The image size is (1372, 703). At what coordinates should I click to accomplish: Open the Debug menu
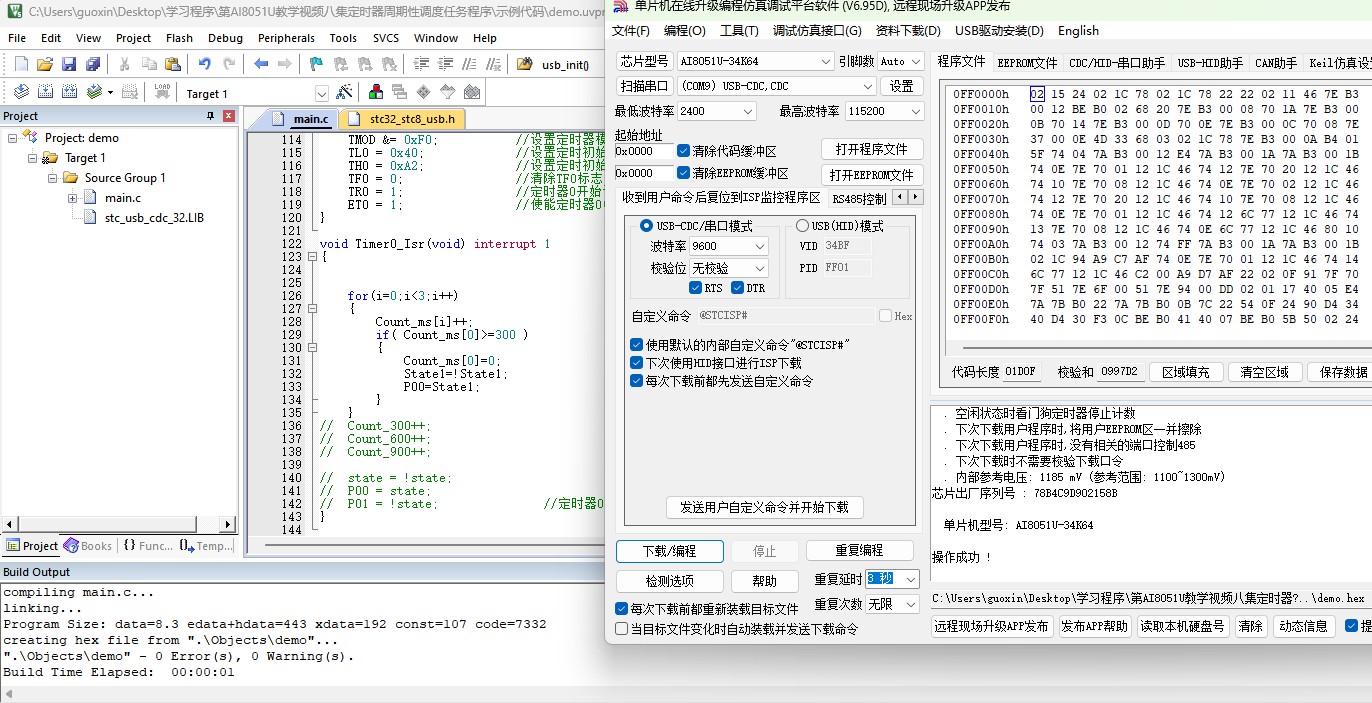225,38
